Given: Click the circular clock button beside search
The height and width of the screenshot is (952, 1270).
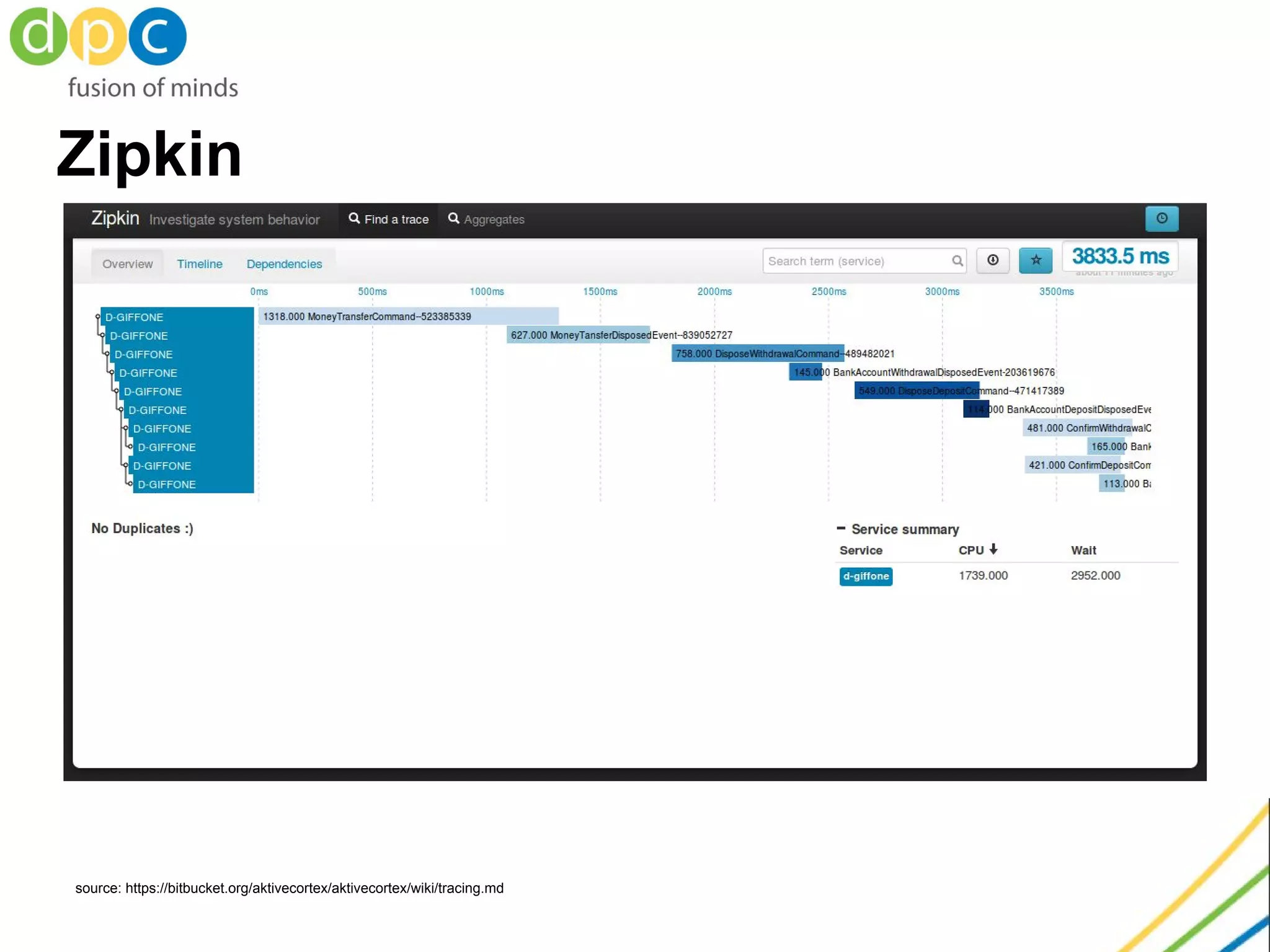Looking at the screenshot, I should [x=993, y=260].
